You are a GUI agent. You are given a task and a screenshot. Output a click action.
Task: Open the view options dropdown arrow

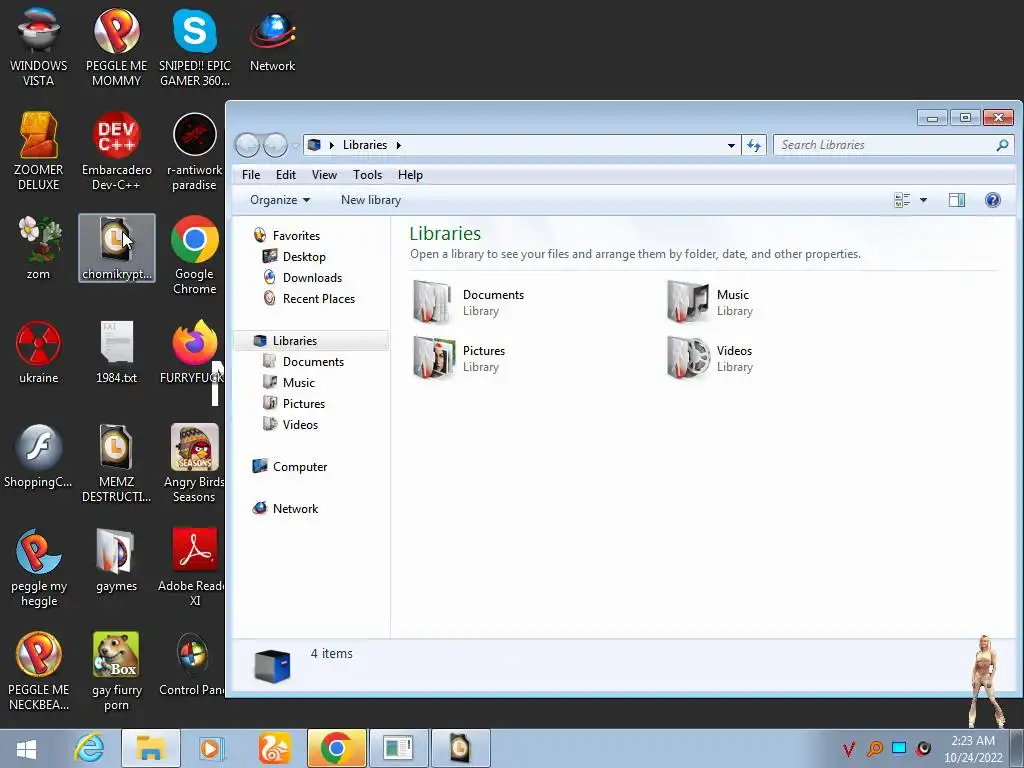pos(923,200)
